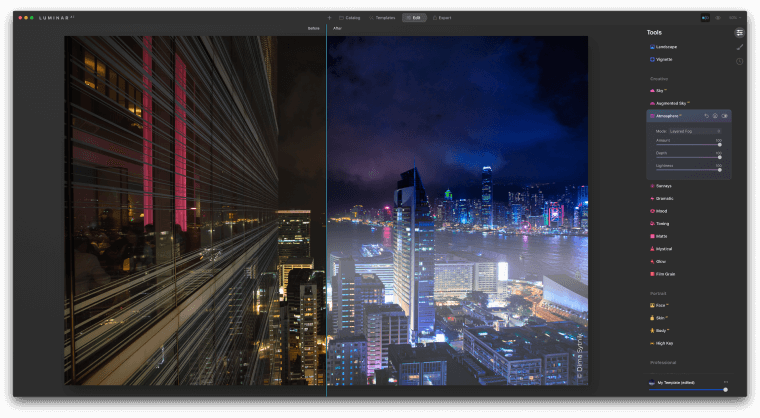This screenshot has width=760, height=418.
Task: Open the Templates tab
Action: point(381,17)
